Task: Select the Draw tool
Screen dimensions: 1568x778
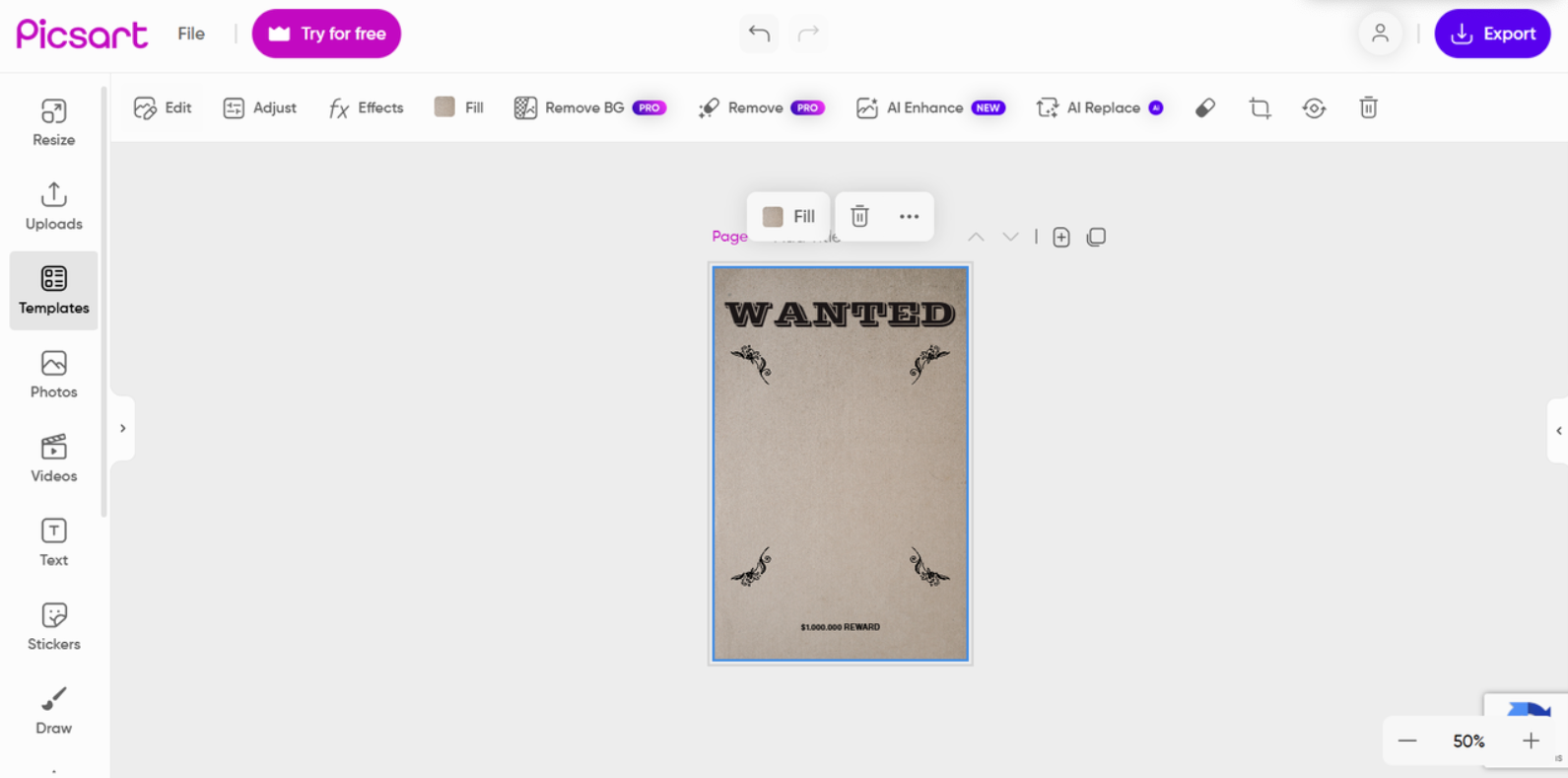Action: 53,711
